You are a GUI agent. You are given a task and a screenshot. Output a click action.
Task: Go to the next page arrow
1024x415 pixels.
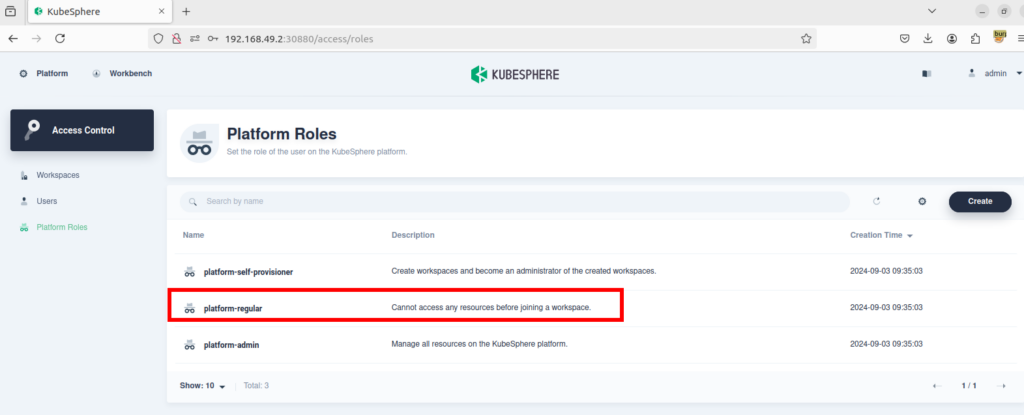pyautogui.click(x=1001, y=386)
